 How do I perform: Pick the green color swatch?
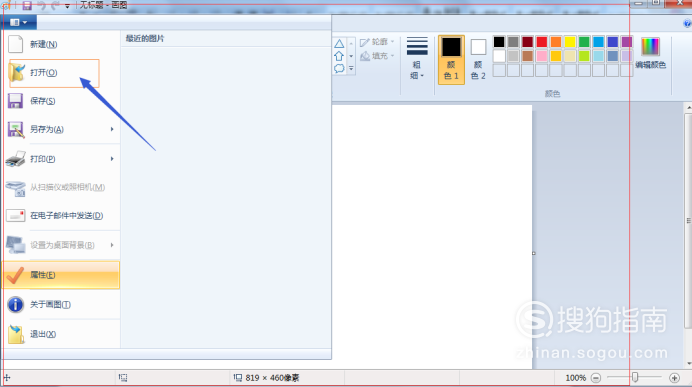point(584,42)
